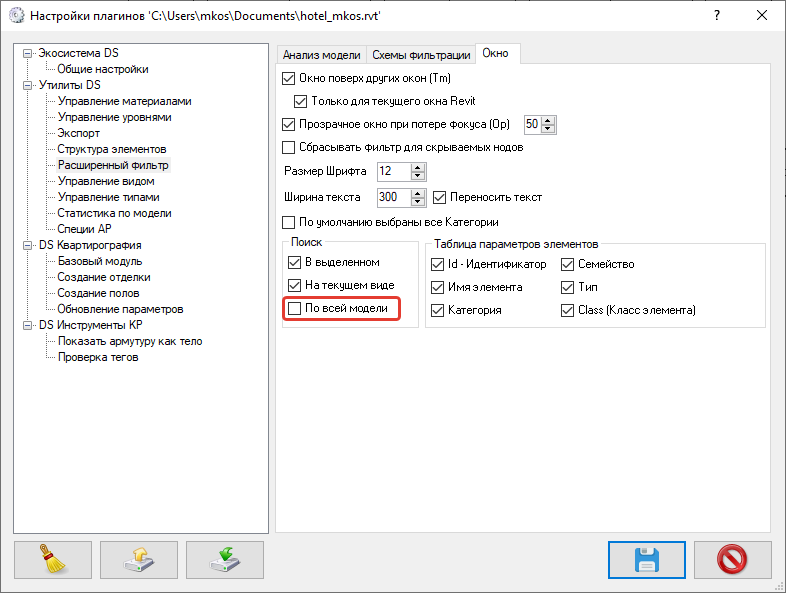Switch to the 'Схемы фильтрации' tab

coord(421,55)
